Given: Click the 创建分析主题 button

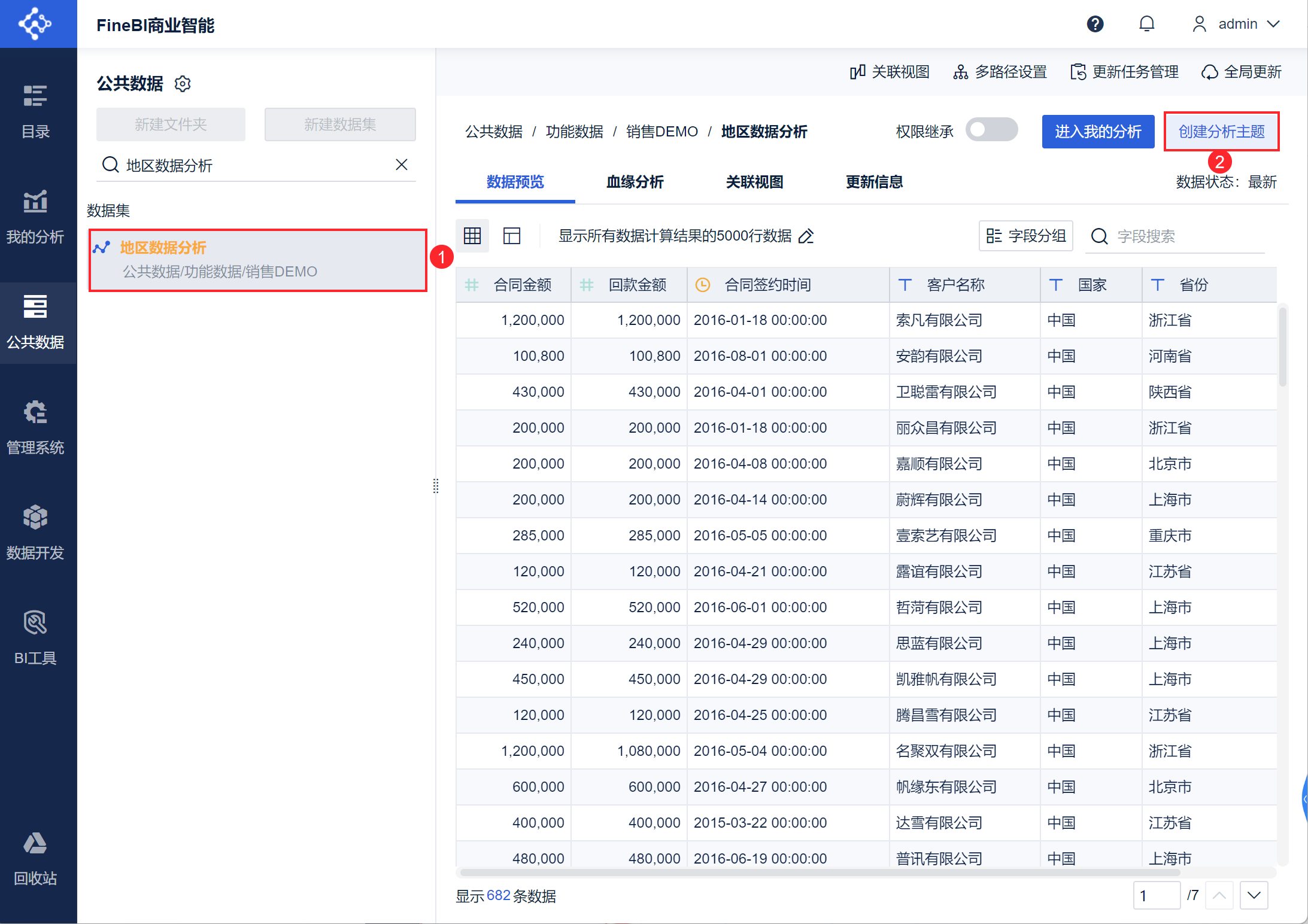Looking at the screenshot, I should point(1221,132).
